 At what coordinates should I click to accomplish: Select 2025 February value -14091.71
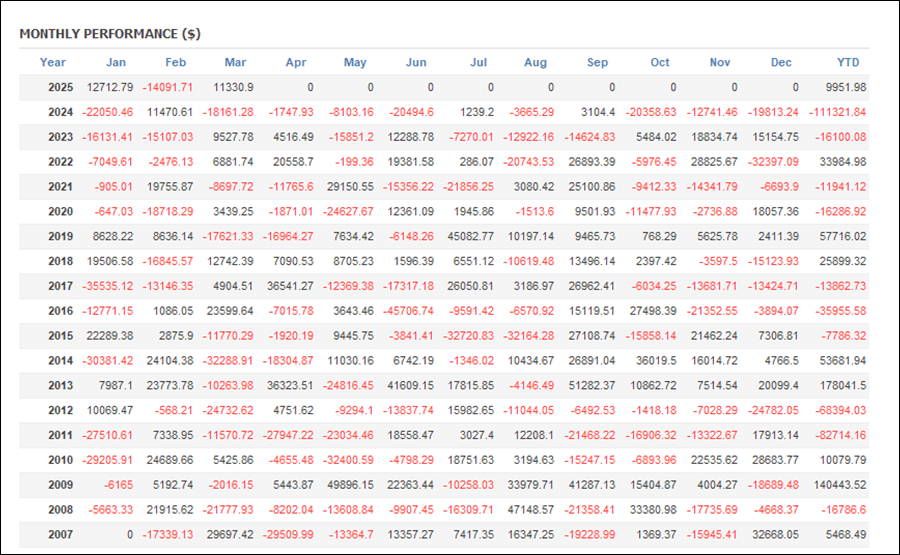[168, 87]
